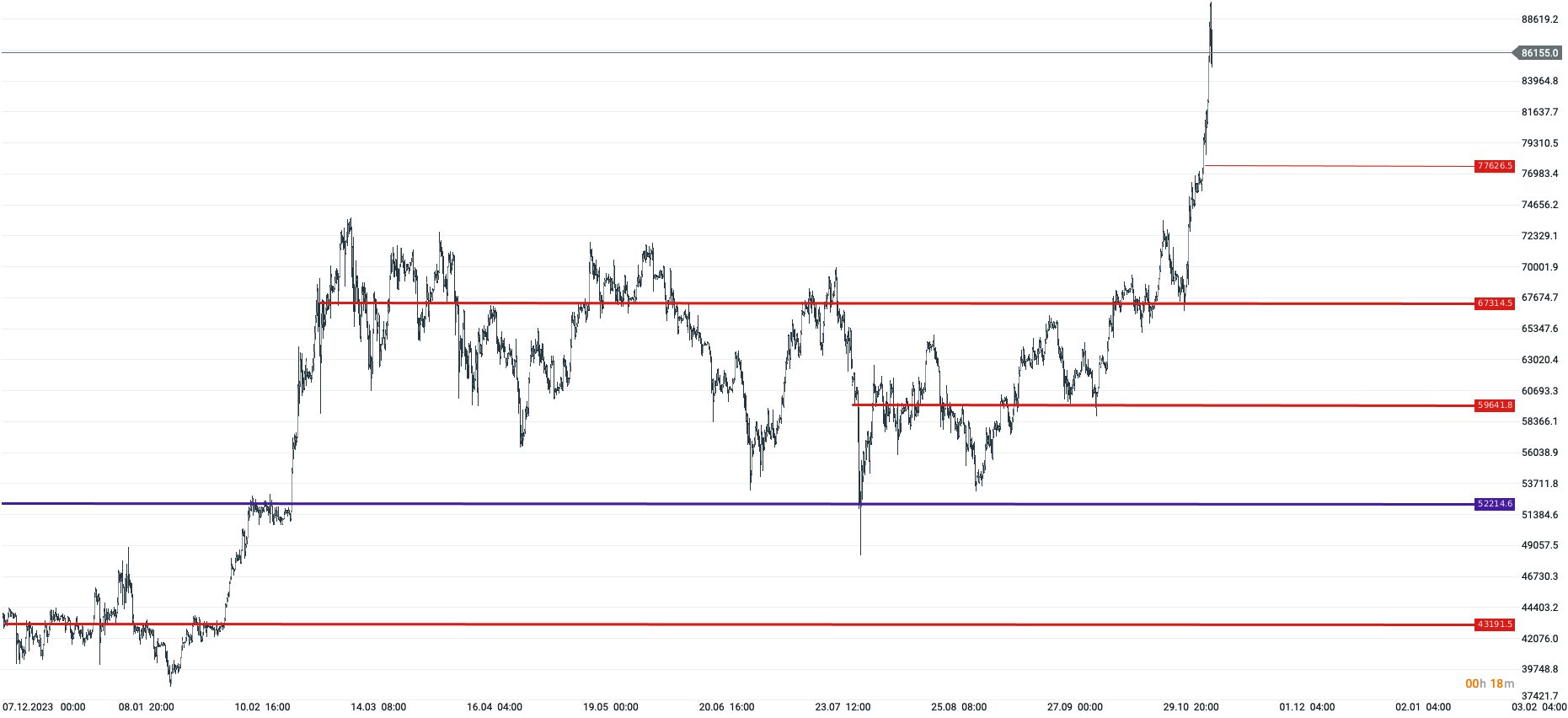Click the 46730.3 price axis value
The width and height of the screenshot is (1568, 718).
[x=1539, y=576]
